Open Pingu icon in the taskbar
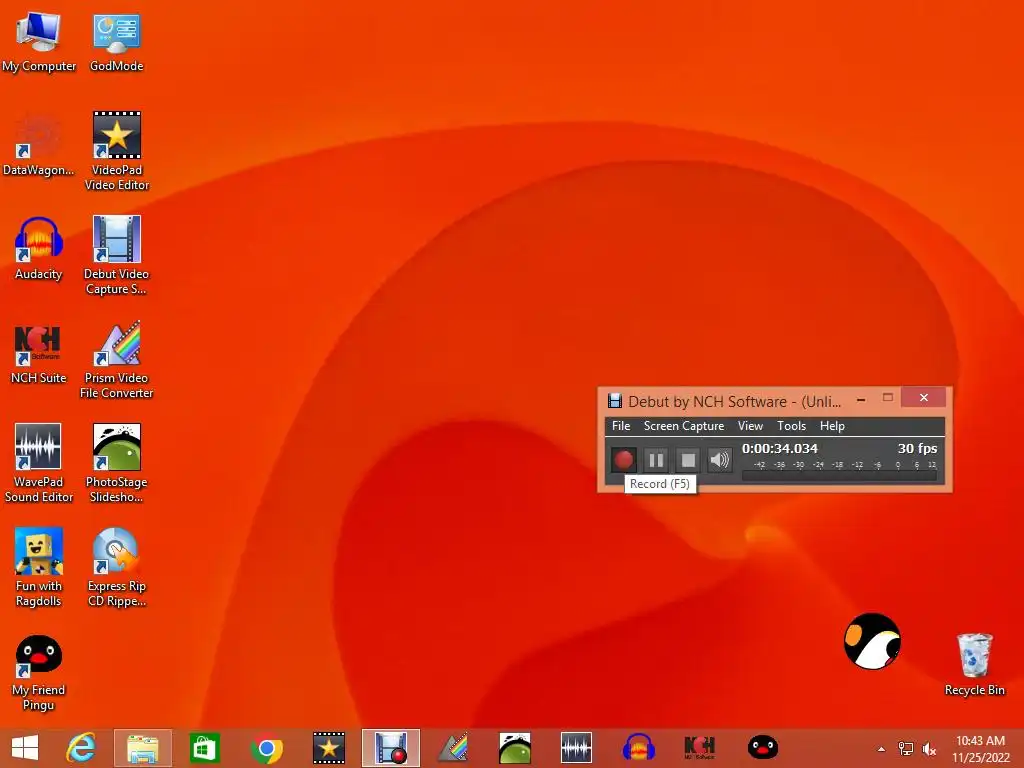 [762, 748]
